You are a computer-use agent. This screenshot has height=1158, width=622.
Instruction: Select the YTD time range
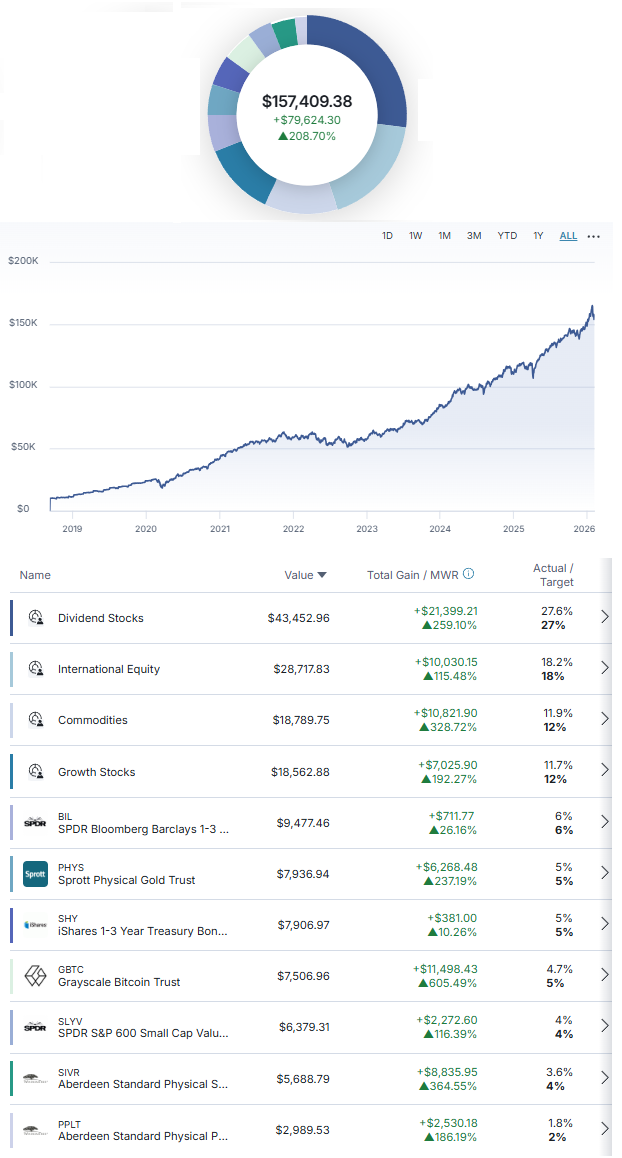click(507, 236)
